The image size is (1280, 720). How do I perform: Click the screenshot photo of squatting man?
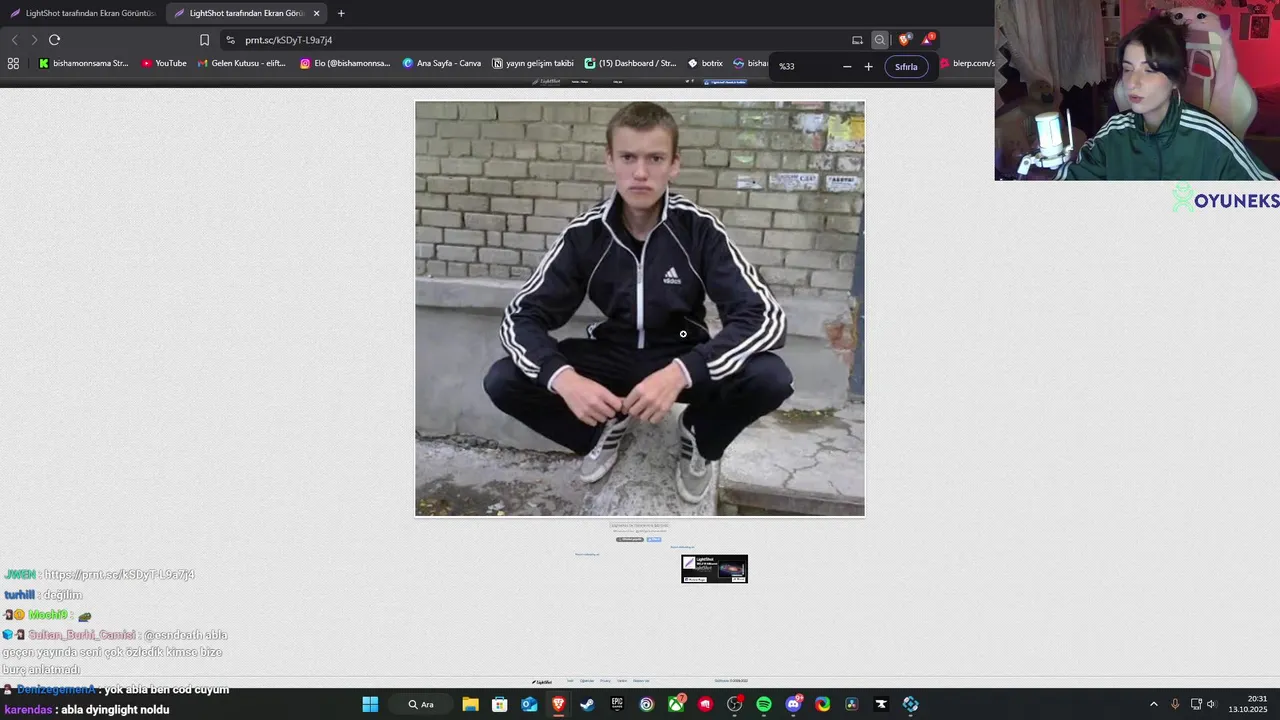pos(640,309)
